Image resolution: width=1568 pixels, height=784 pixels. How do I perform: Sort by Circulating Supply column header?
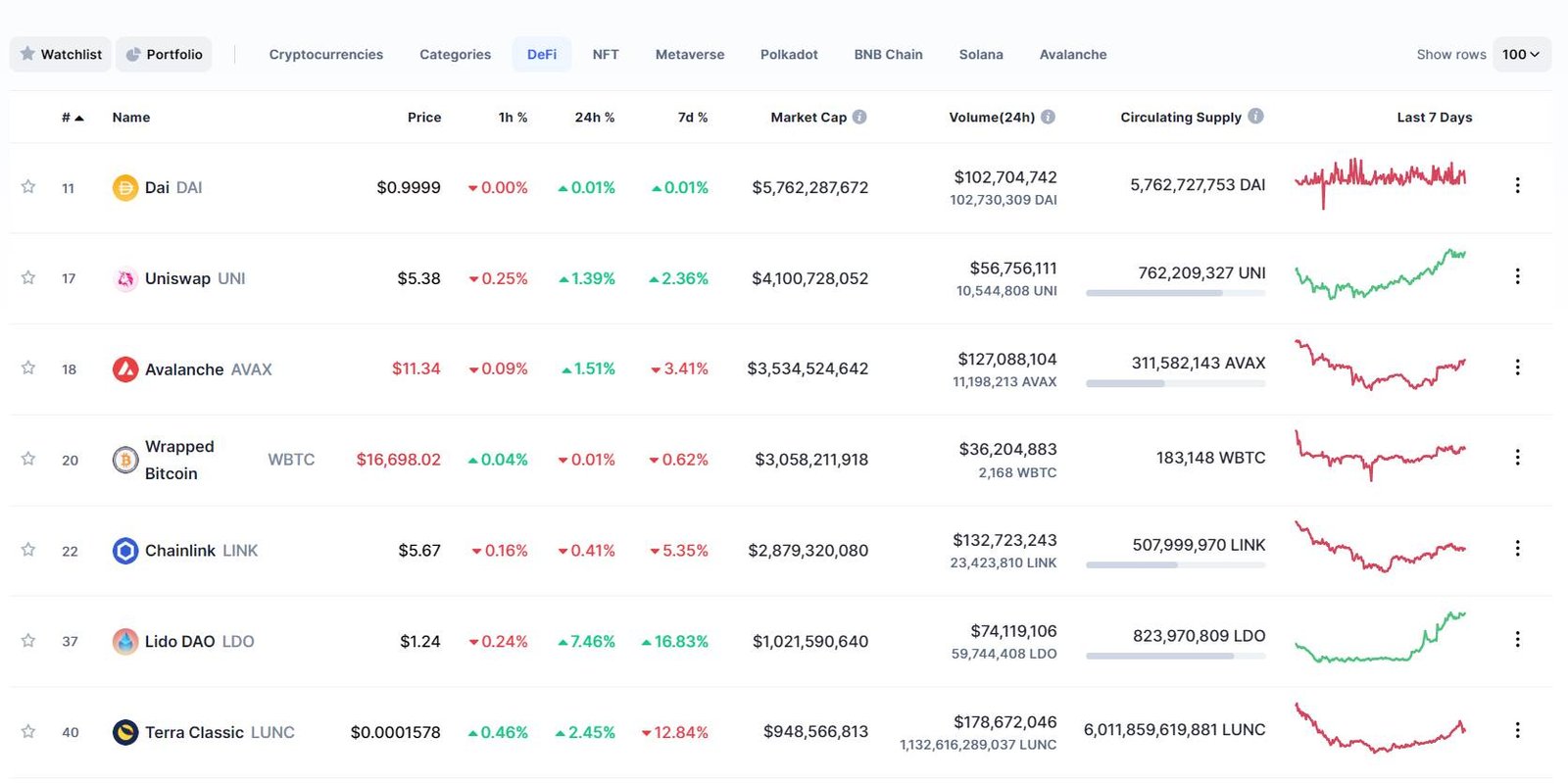1181,118
